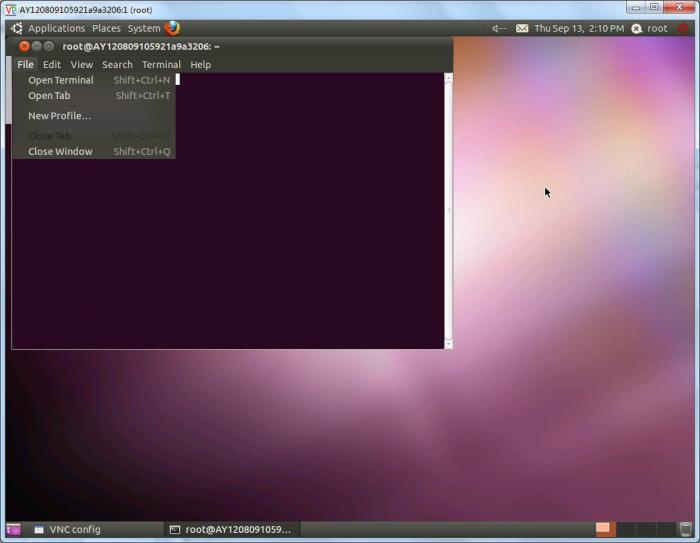The height and width of the screenshot is (543, 700).
Task: Open the mail envelope indicator
Action: click(522, 28)
